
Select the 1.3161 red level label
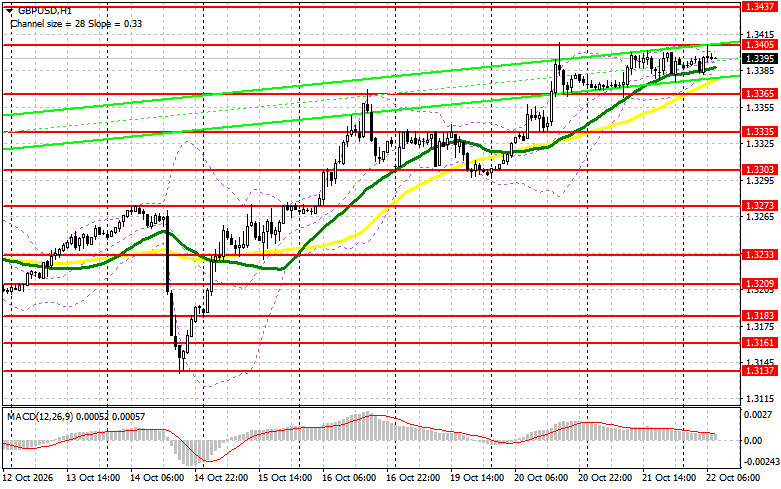[759, 343]
